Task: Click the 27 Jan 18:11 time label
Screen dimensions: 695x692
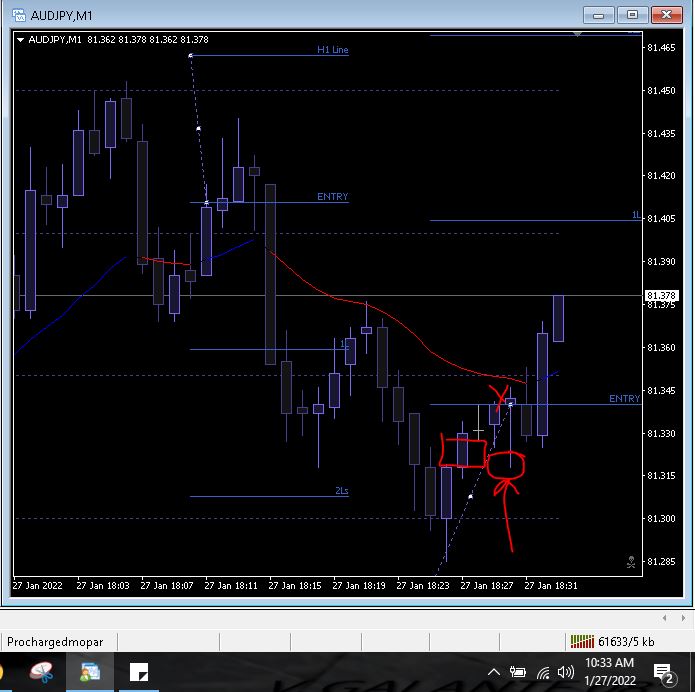Action: 231,586
